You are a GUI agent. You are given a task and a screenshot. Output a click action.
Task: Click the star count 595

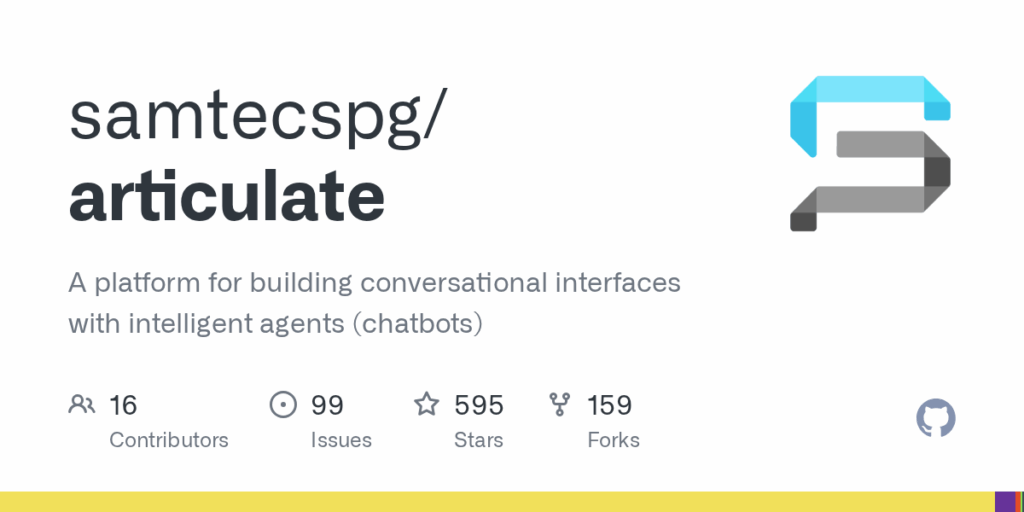click(x=479, y=405)
